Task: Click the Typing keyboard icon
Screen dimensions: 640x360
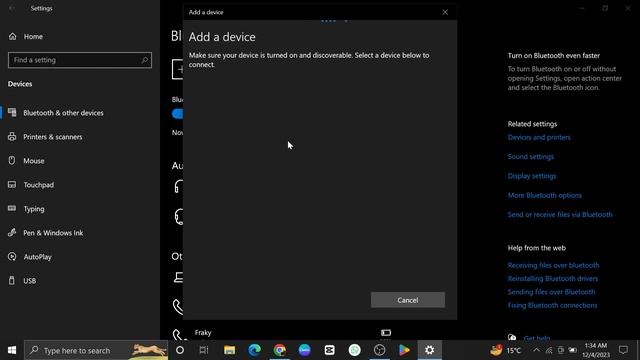Action: [12, 208]
